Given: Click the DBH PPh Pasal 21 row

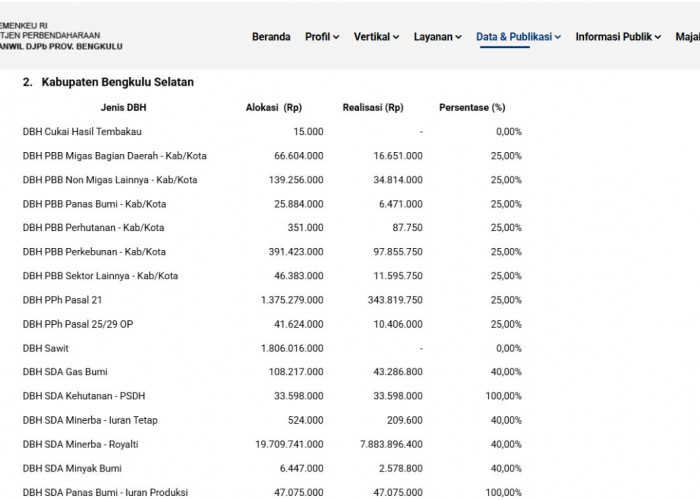Looking at the screenshot, I should pos(272,300).
